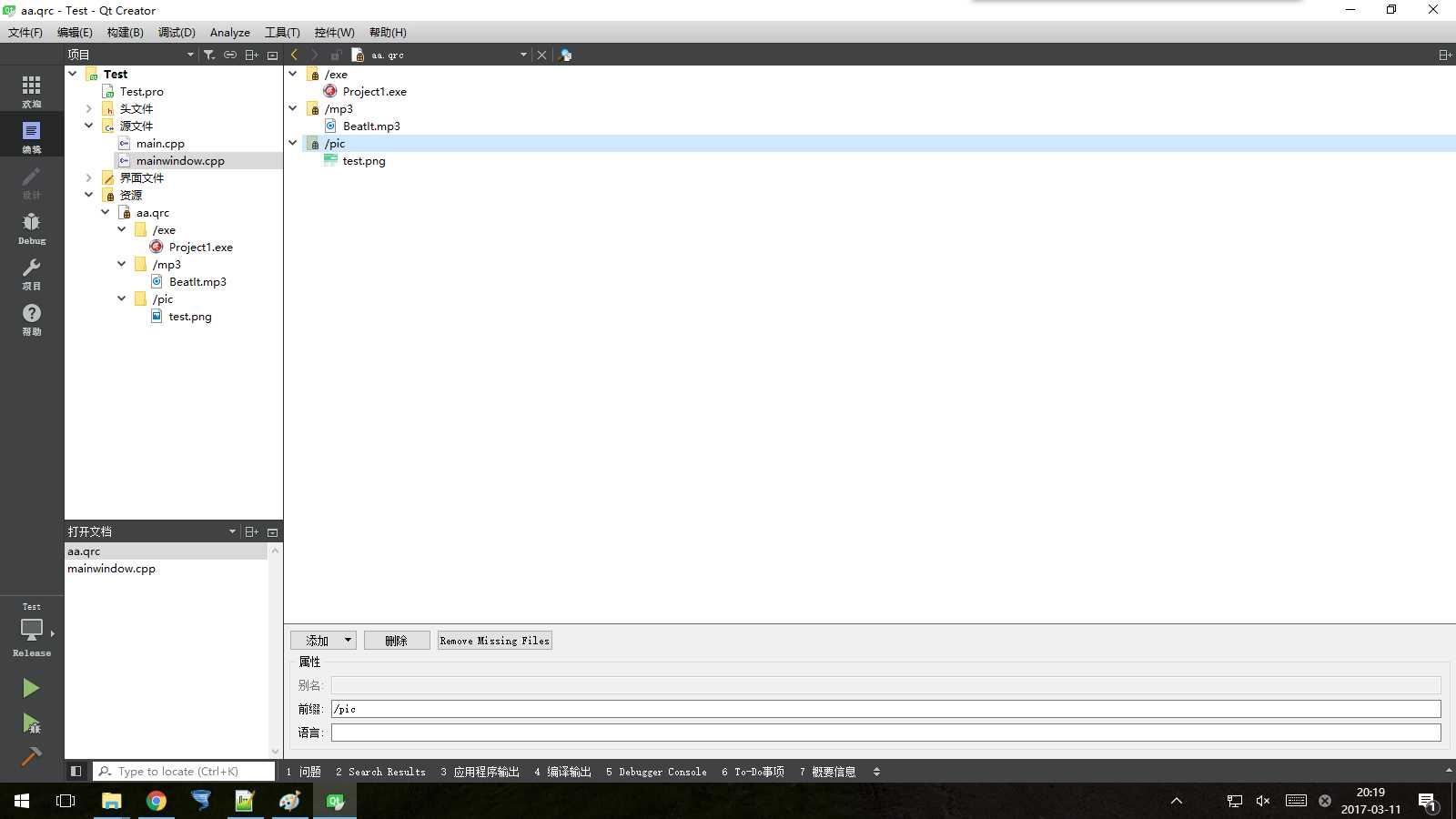Run the project with the green play button
Image resolution: width=1456 pixels, height=819 pixels.
click(31, 688)
